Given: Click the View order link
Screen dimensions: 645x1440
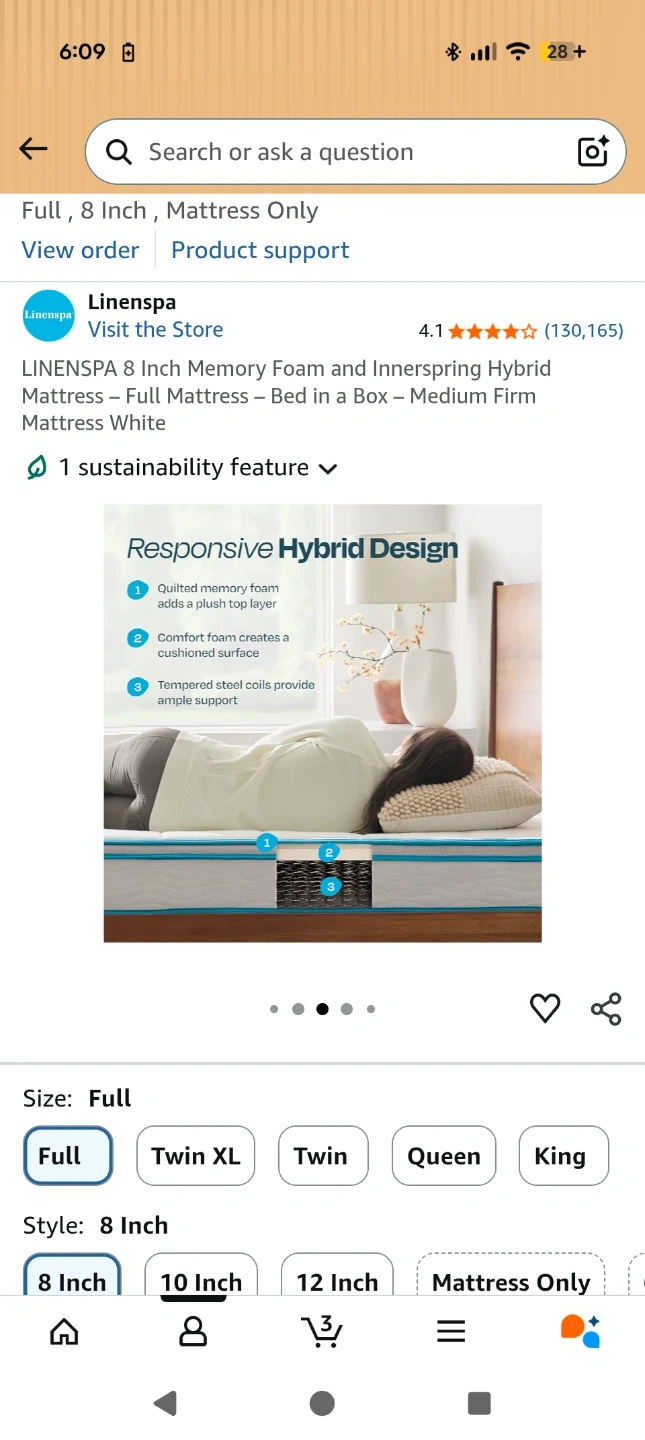Looking at the screenshot, I should point(80,250).
